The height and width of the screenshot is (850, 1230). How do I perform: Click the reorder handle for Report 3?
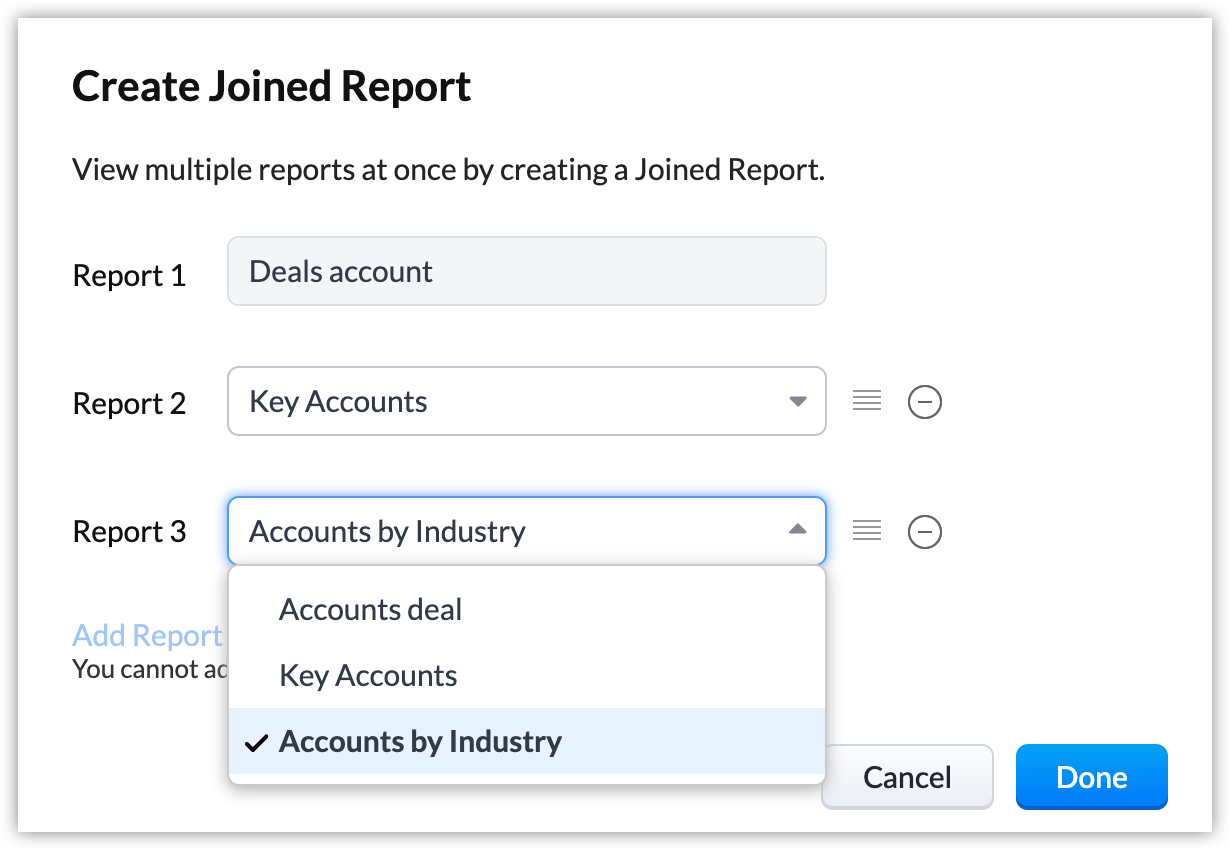point(866,531)
